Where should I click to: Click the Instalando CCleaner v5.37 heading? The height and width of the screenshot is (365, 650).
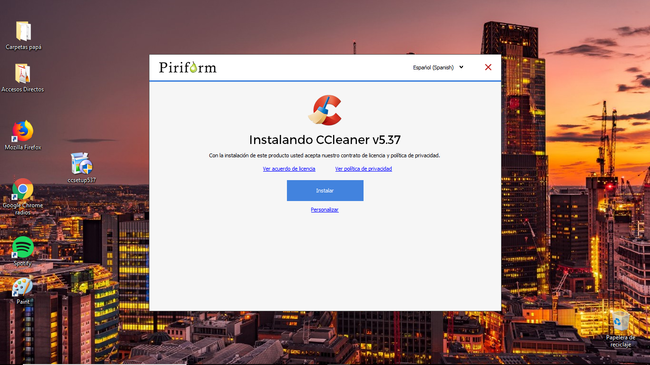pyautogui.click(x=325, y=140)
